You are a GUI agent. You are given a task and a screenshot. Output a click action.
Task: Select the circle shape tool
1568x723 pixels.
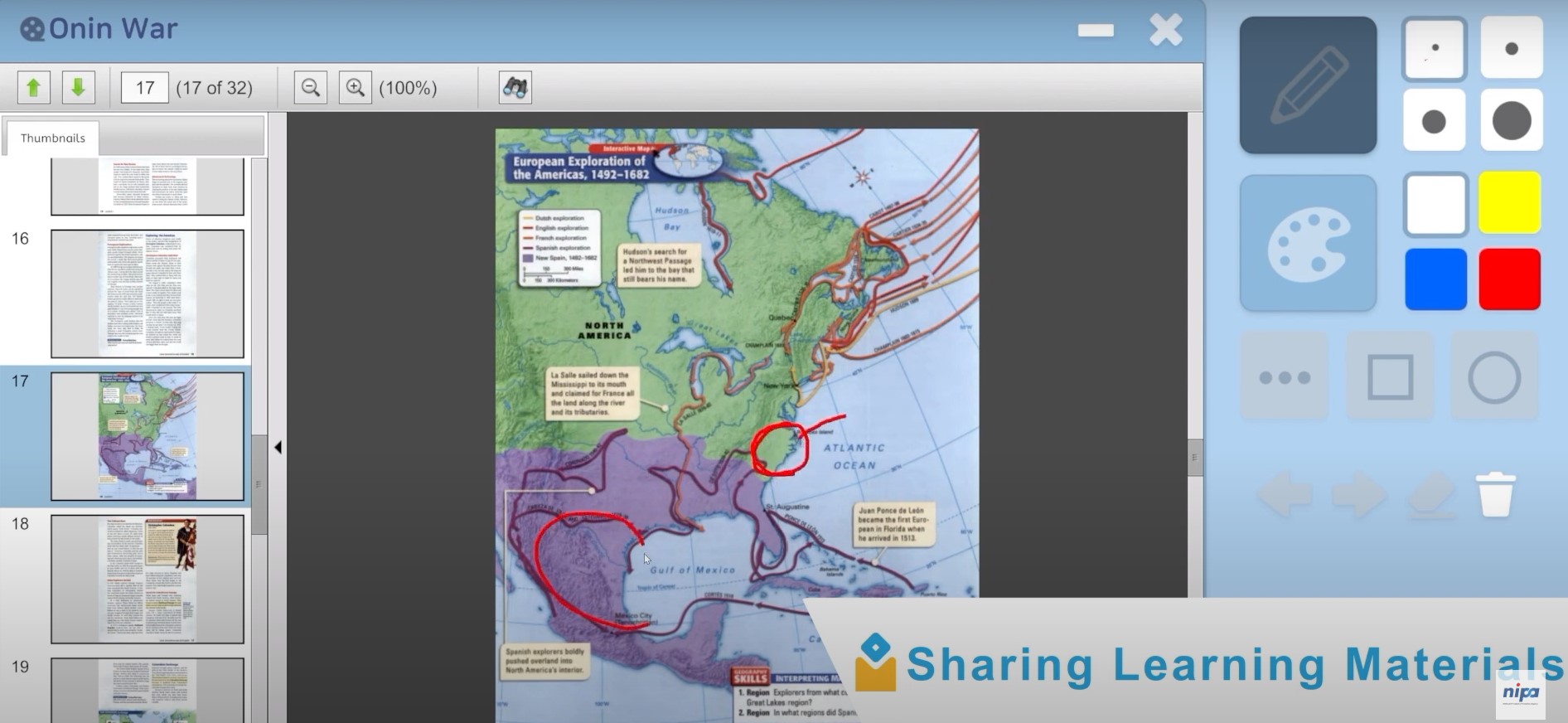(x=1494, y=377)
